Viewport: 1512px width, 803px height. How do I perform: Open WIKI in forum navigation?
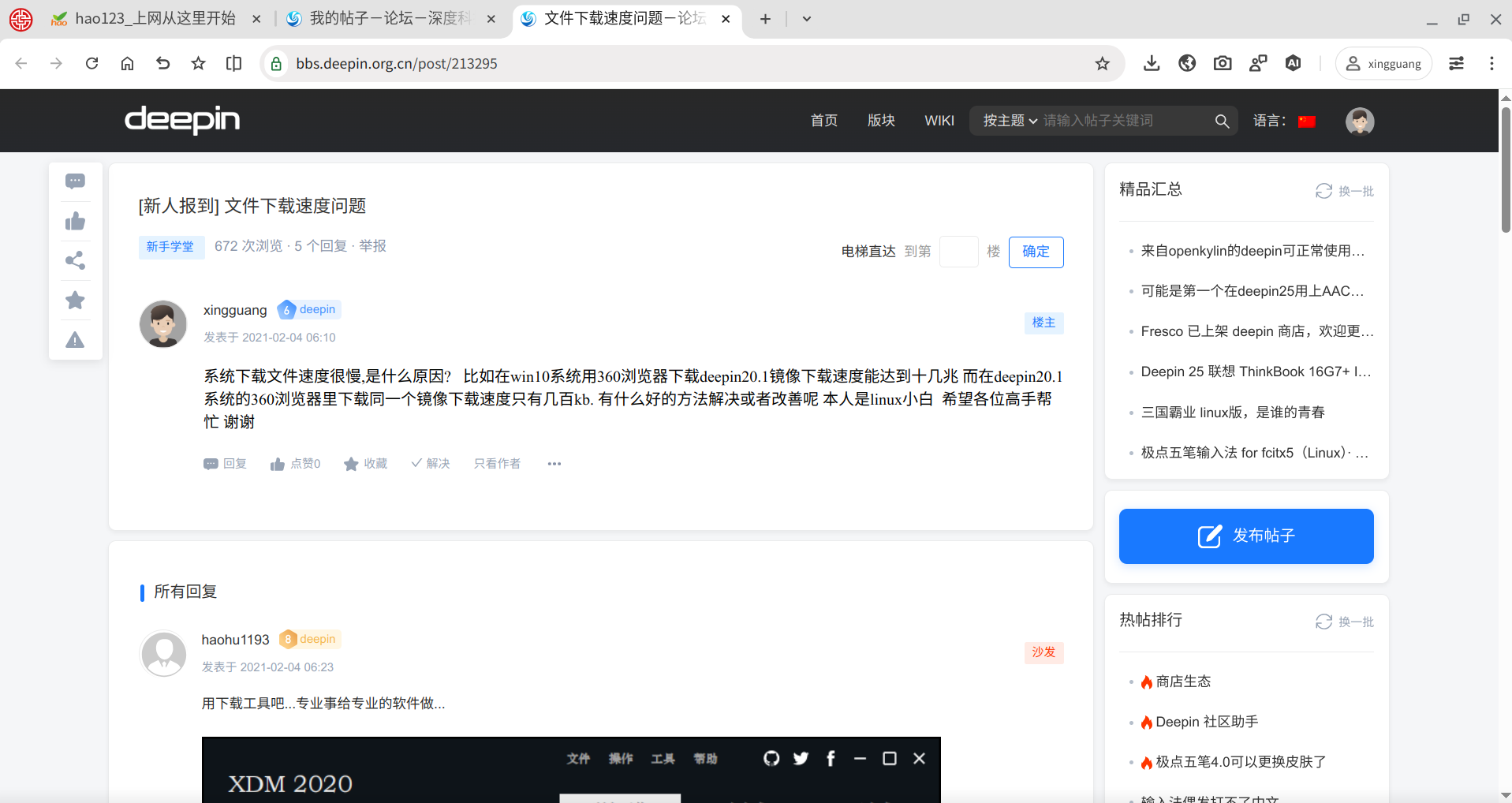(x=939, y=121)
